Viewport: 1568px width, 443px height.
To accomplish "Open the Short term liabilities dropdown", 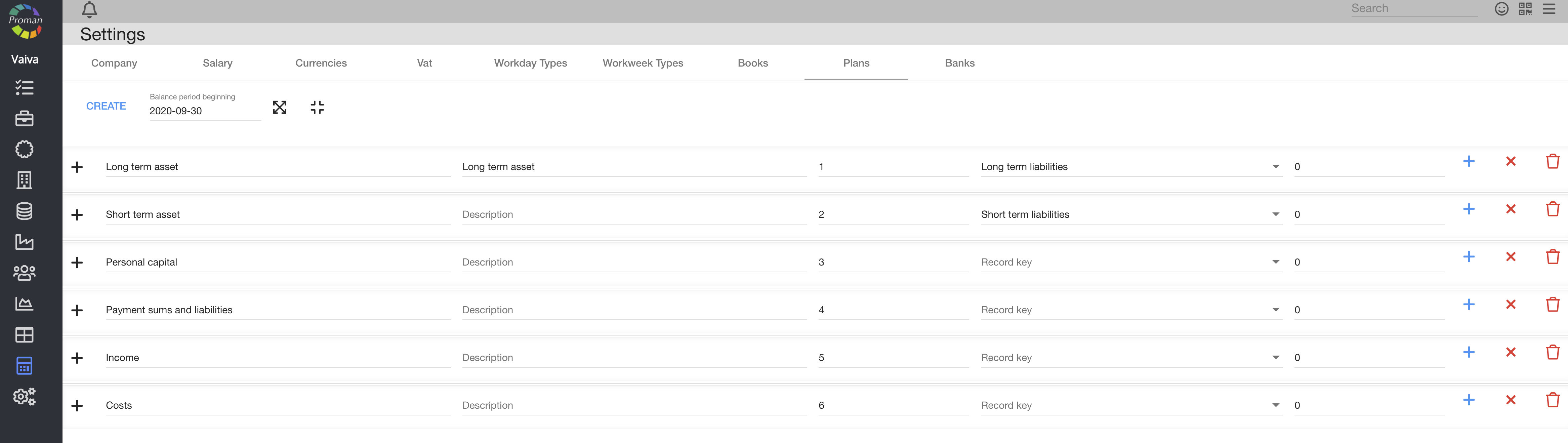I will click(1130, 215).
